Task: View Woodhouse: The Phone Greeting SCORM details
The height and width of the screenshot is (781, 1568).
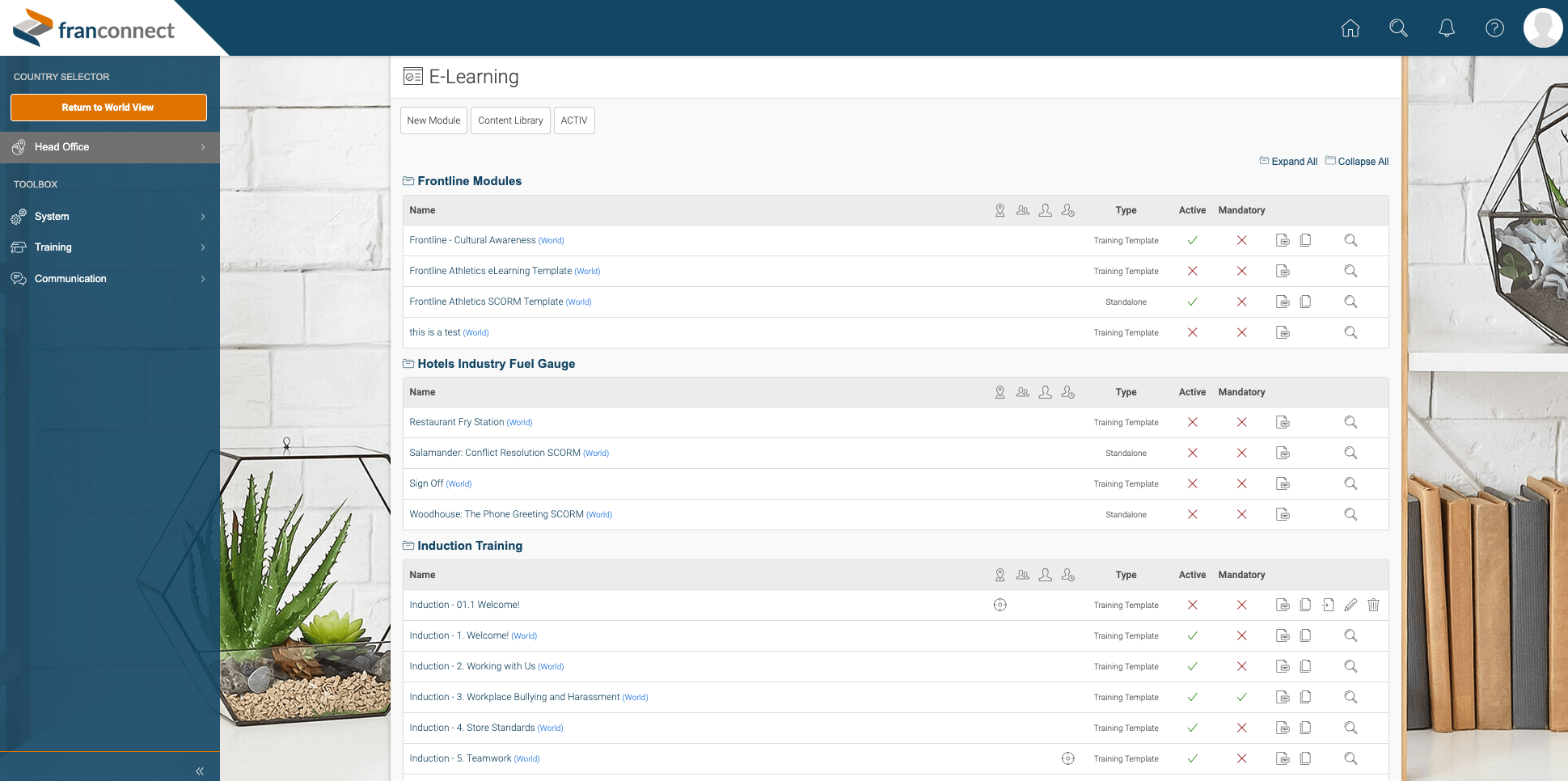Action: (1350, 514)
